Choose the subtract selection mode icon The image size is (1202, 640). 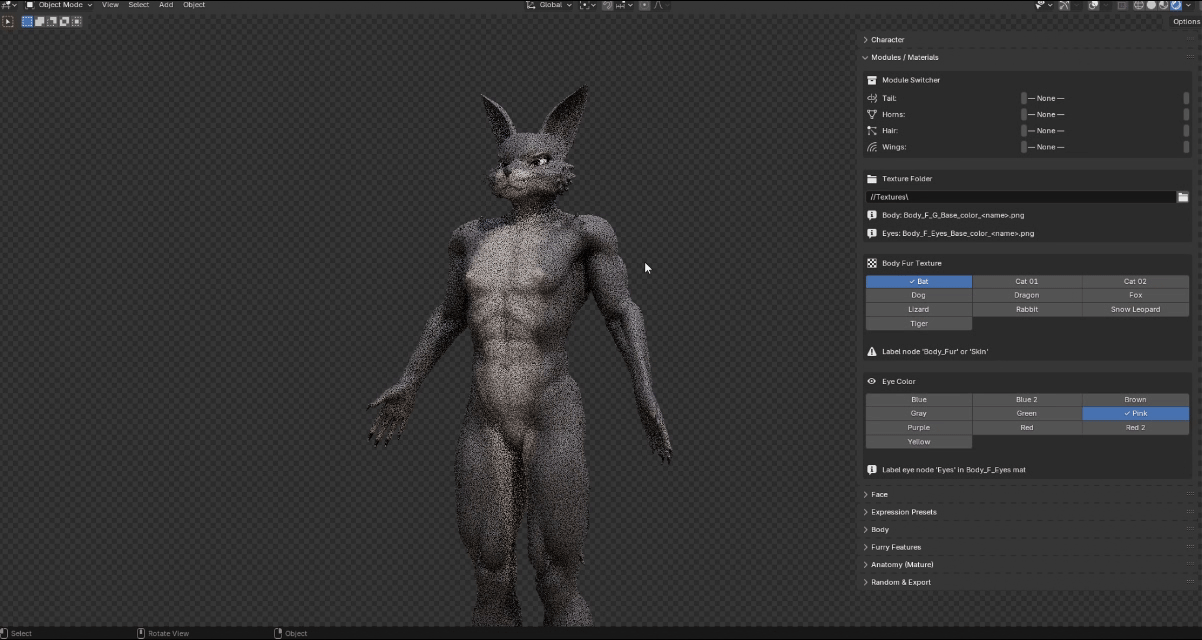[x=51, y=21]
